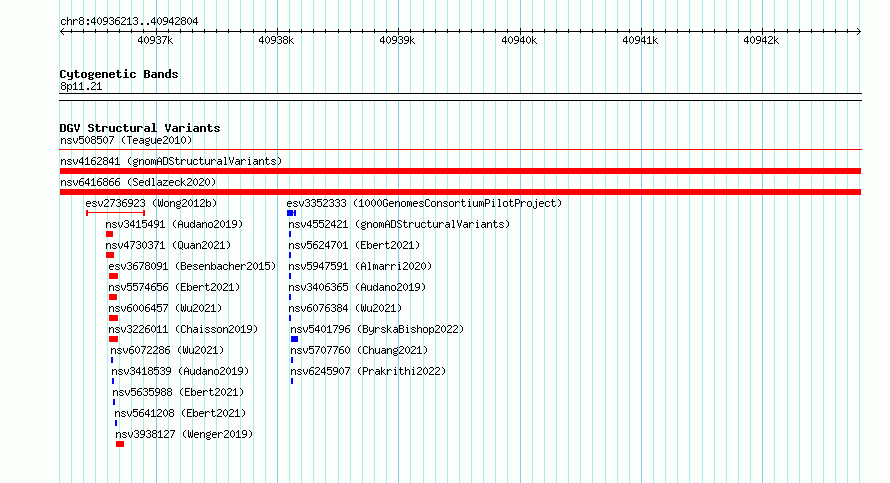Screen dimensions: 890x483
Task: Click the thick red bar of nsv4162841
Action: coord(460,171)
